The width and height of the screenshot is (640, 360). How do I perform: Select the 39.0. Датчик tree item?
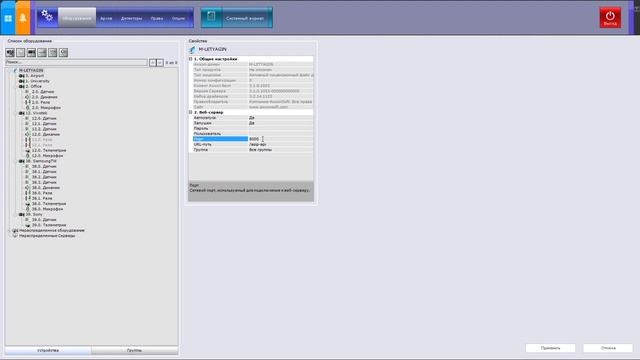coord(44,220)
